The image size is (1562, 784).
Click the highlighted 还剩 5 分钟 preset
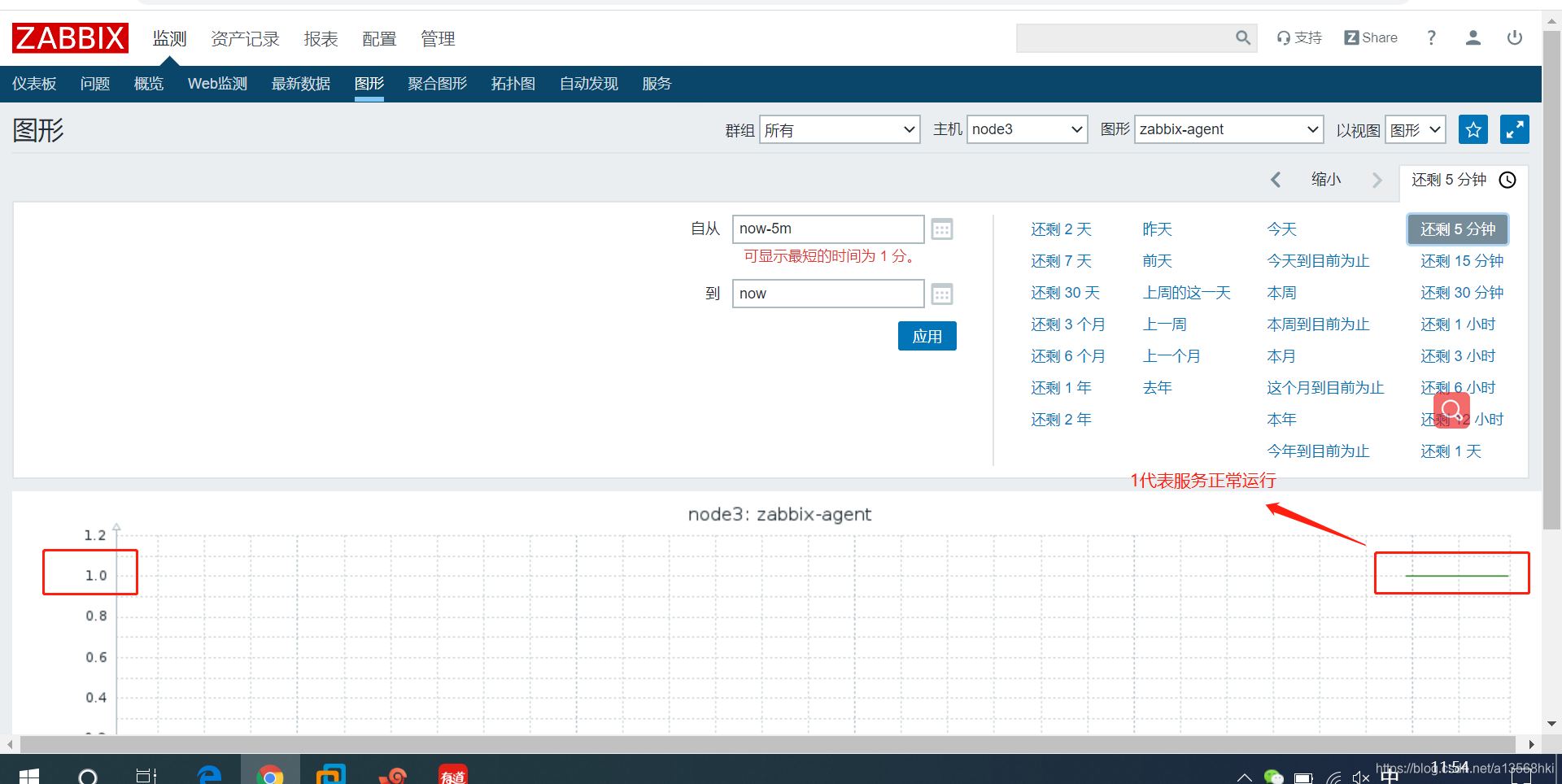pos(1458,229)
